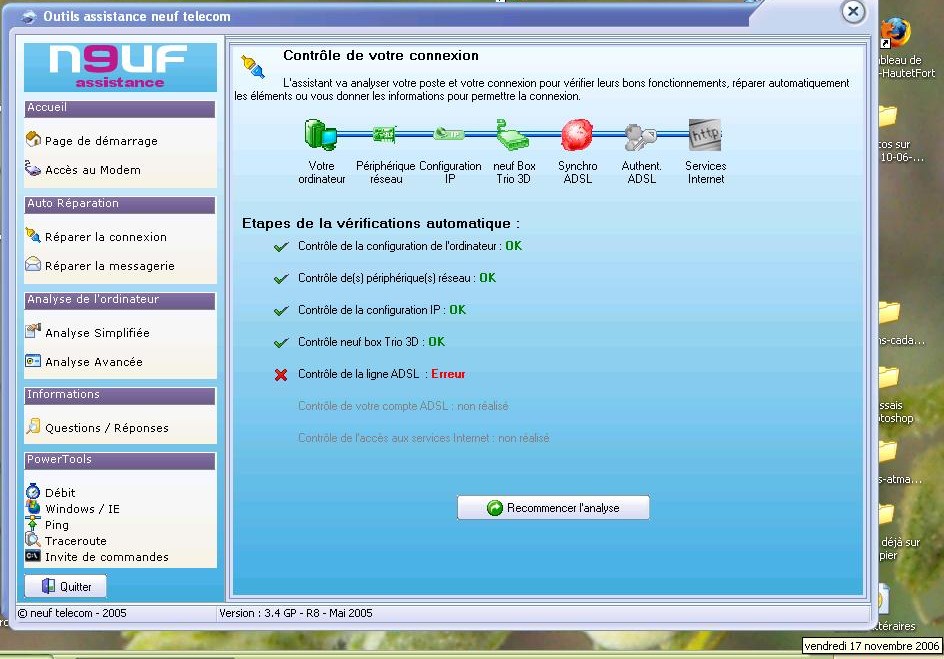Click the house icon beside Page de démarrage
Viewport: 944px width, 659px height.
pyautogui.click(x=33, y=139)
